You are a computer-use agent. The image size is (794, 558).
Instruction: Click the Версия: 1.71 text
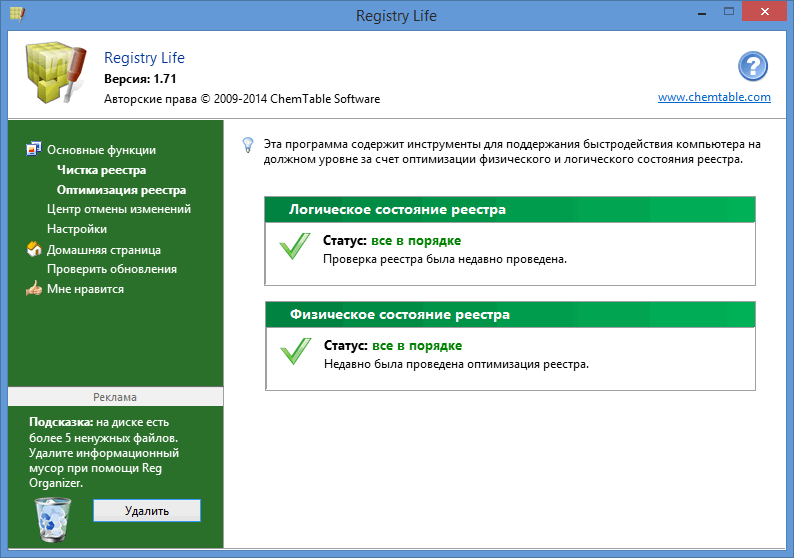140,79
